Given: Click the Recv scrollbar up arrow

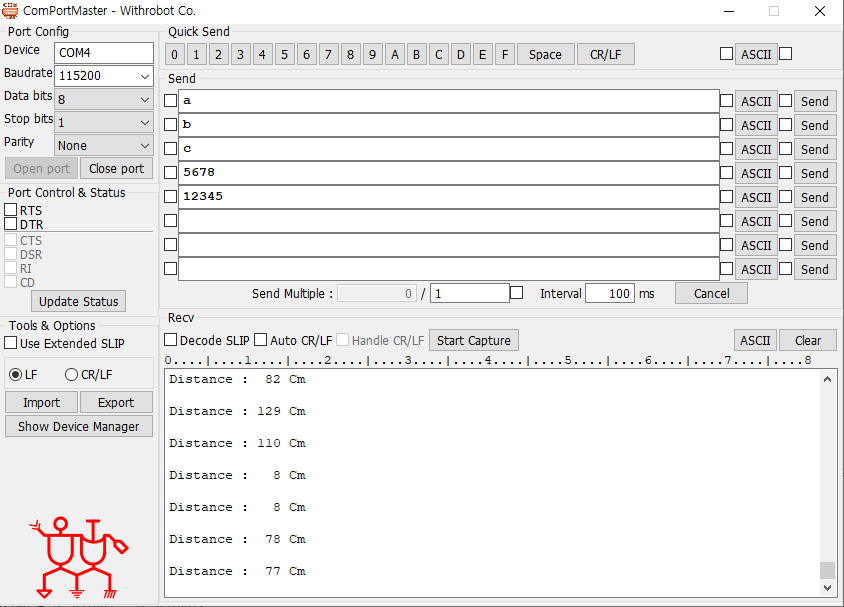Looking at the screenshot, I should click(827, 379).
